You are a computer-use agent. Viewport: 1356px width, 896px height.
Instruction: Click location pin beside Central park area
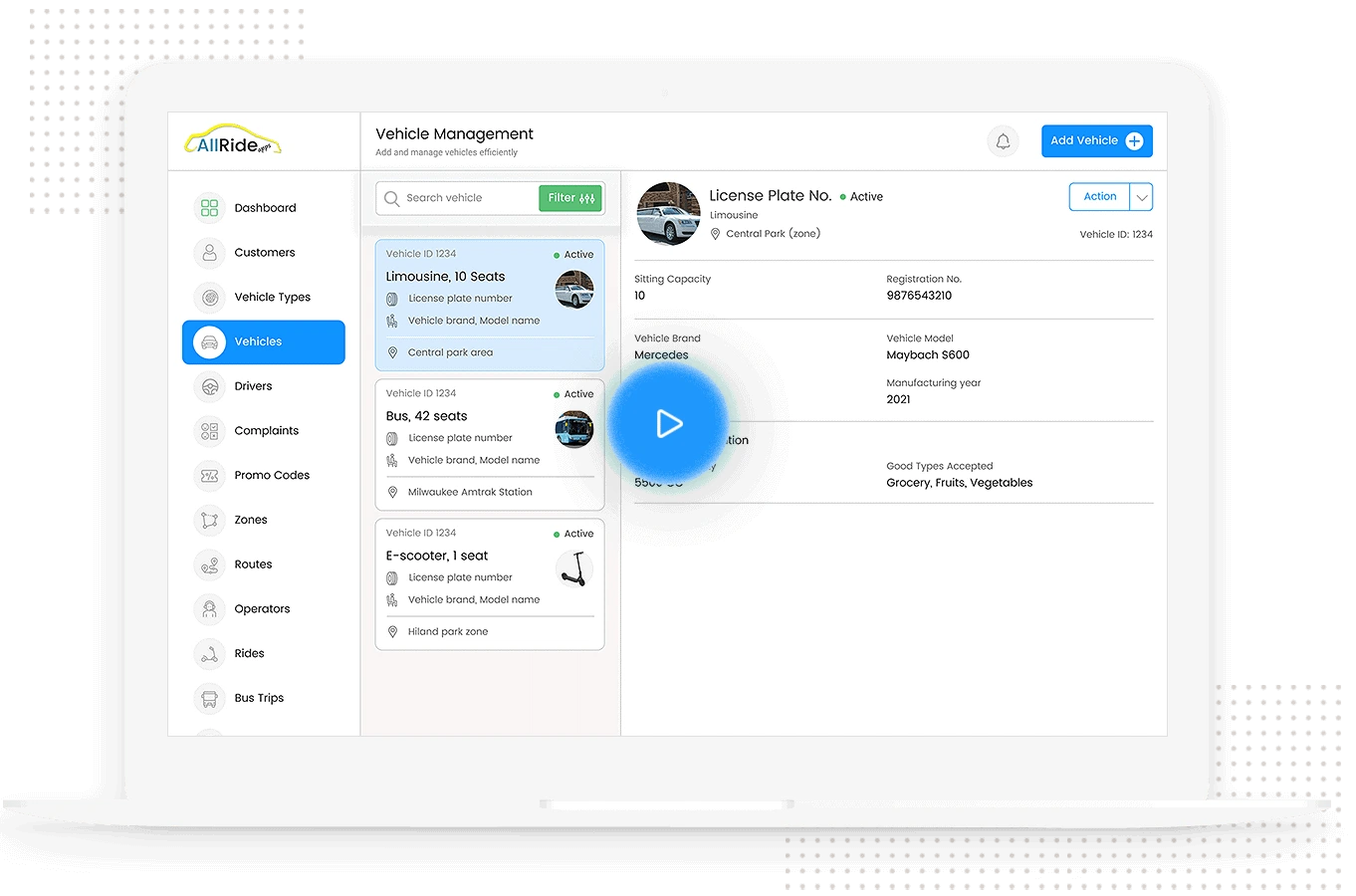click(x=392, y=352)
